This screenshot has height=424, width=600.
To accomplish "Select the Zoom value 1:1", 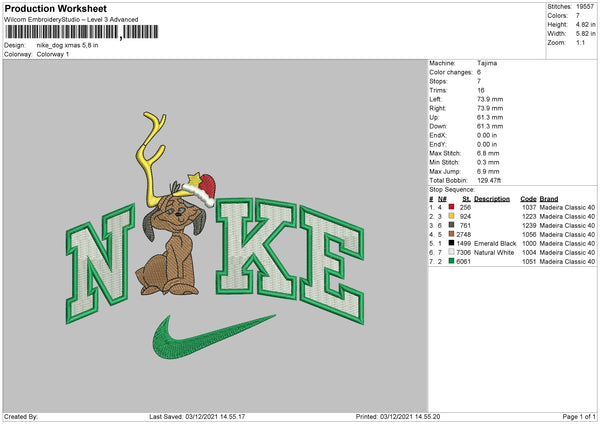I will [x=580, y=42].
